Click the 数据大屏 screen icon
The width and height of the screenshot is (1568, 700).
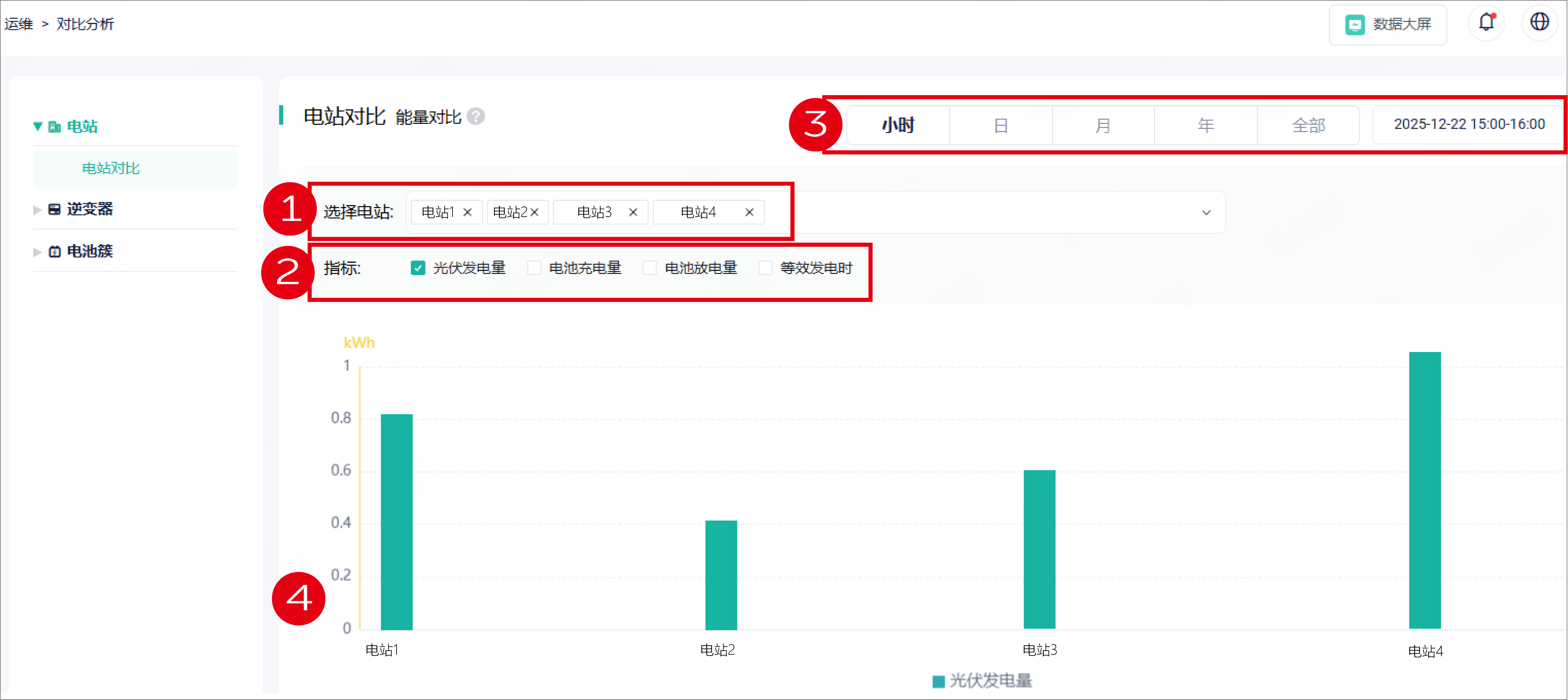[1354, 24]
